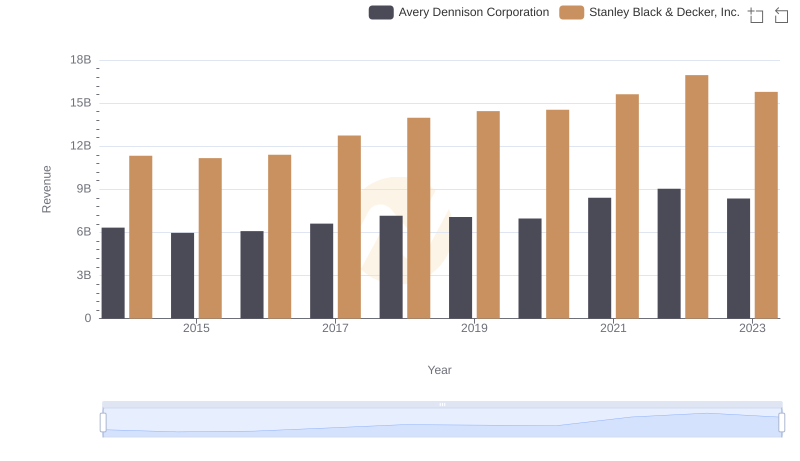This screenshot has width=800, height=461.
Task: Click the 12B y-axis label
Action: click(x=81, y=146)
